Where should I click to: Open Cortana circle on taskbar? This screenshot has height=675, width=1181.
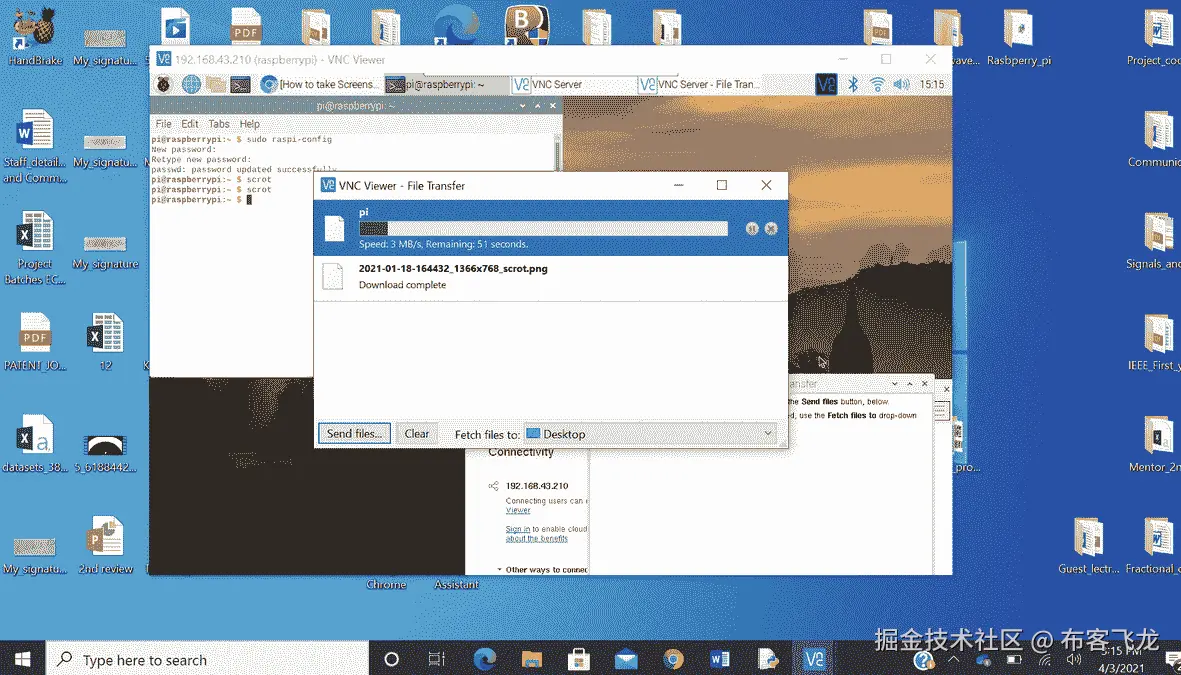(391, 659)
